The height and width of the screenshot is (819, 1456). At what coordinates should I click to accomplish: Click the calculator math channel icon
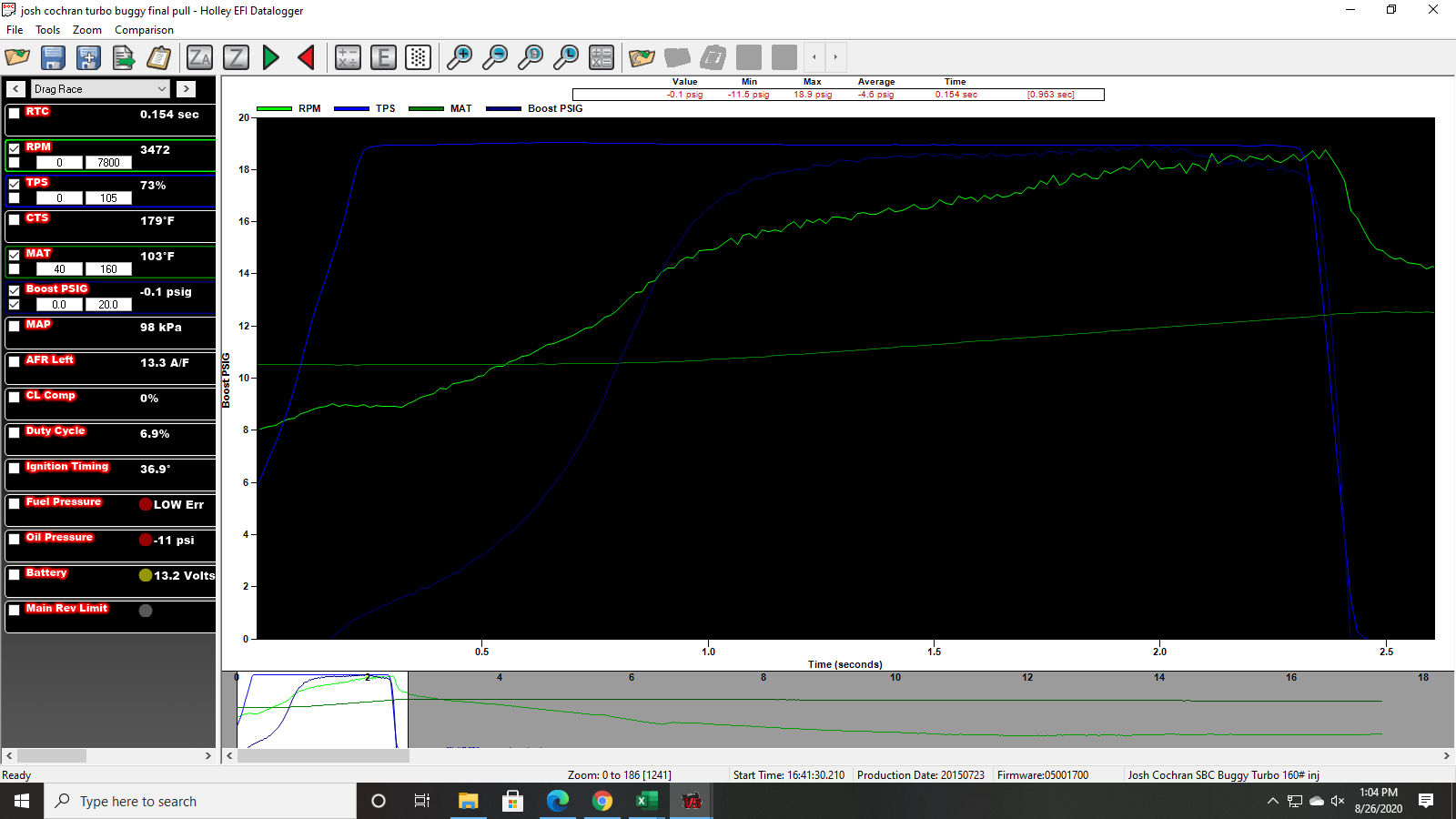(348, 57)
